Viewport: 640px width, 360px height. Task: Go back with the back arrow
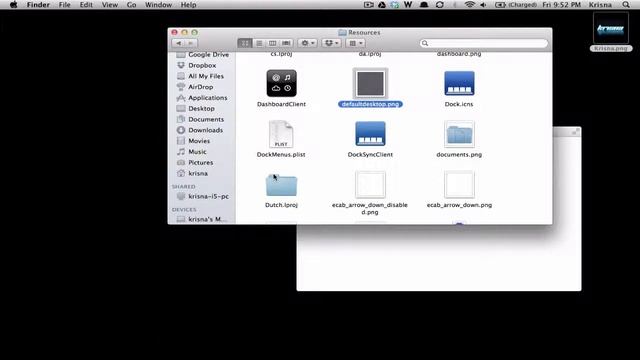tap(178, 43)
